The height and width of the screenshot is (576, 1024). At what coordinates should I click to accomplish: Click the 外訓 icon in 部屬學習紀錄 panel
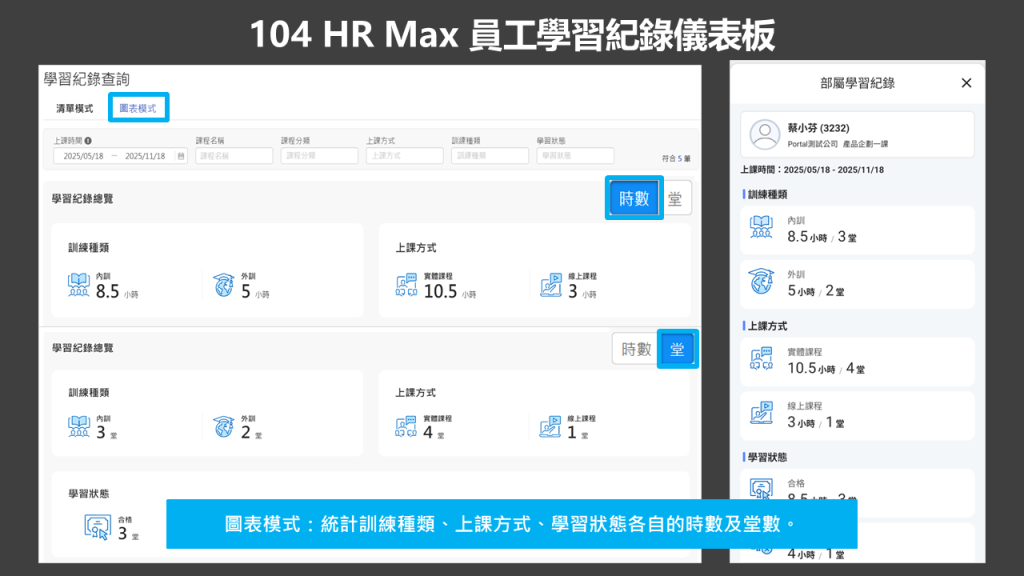764,283
